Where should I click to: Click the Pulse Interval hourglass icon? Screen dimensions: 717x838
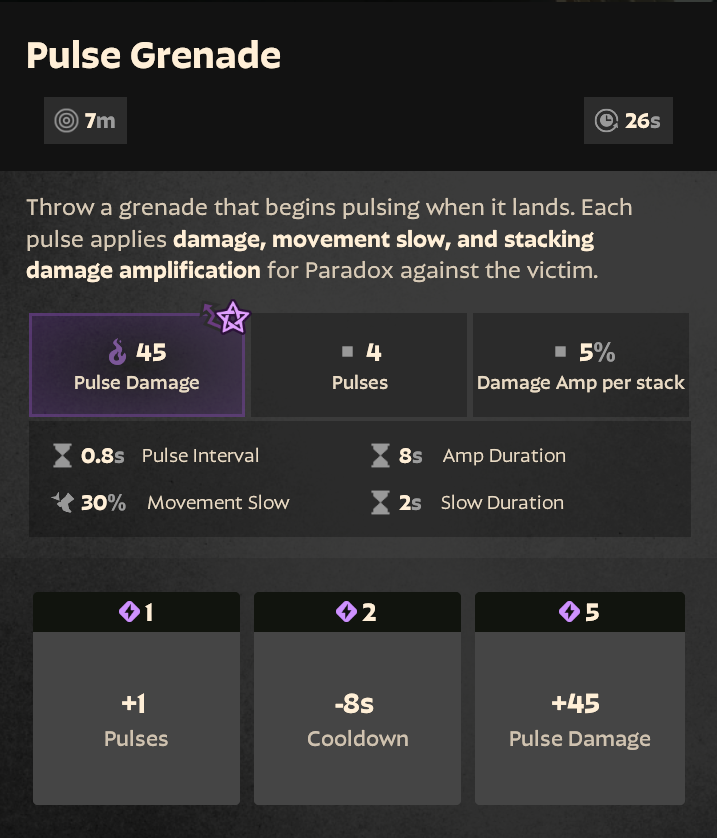pyautogui.click(x=63, y=456)
